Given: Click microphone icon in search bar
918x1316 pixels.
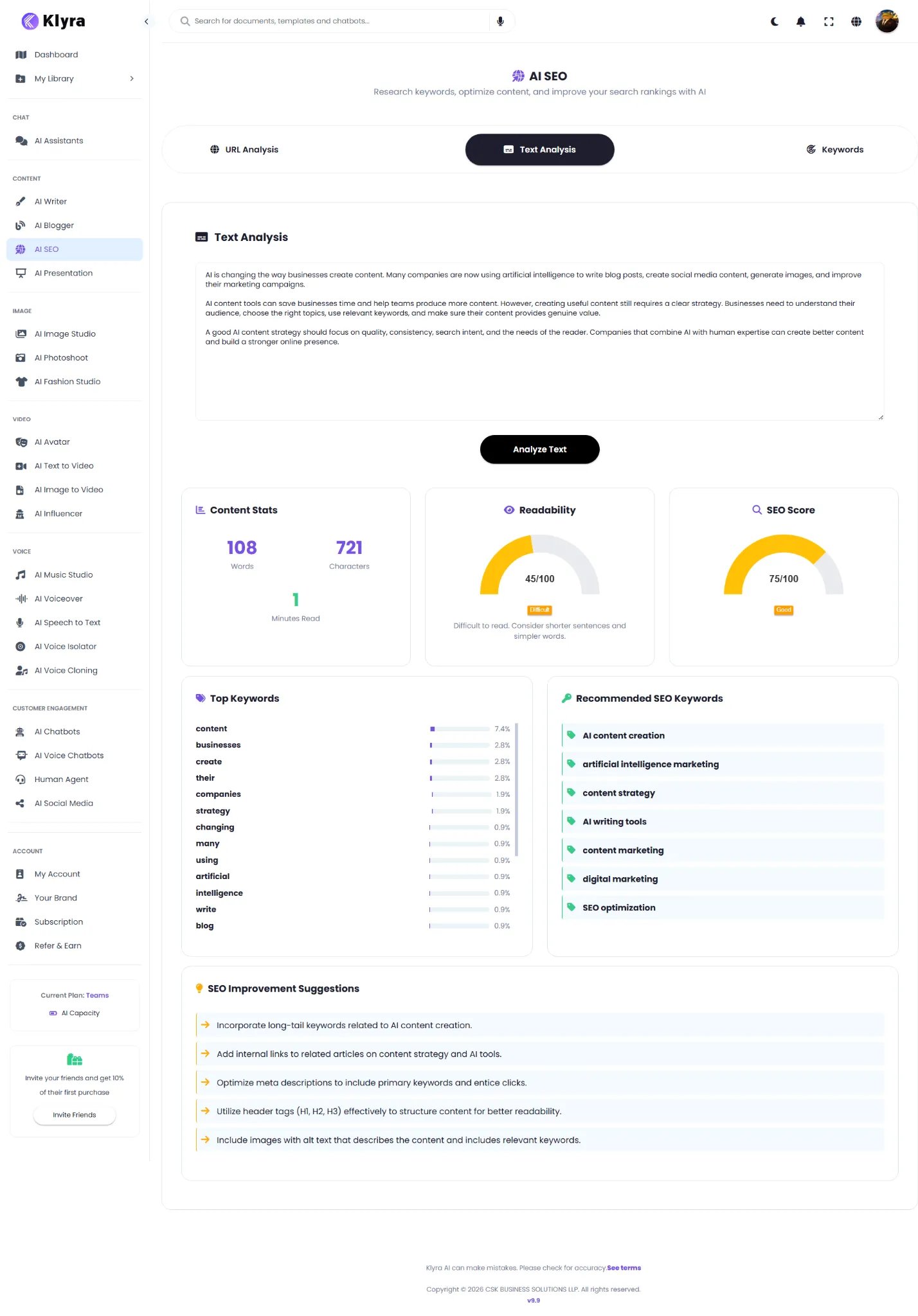Looking at the screenshot, I should tap(500, 21).
